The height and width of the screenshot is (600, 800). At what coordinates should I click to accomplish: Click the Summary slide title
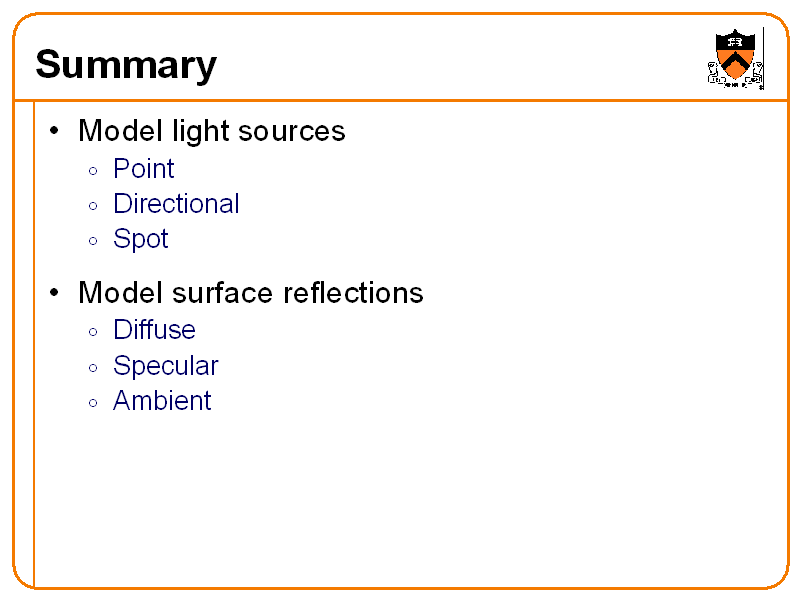126,65
